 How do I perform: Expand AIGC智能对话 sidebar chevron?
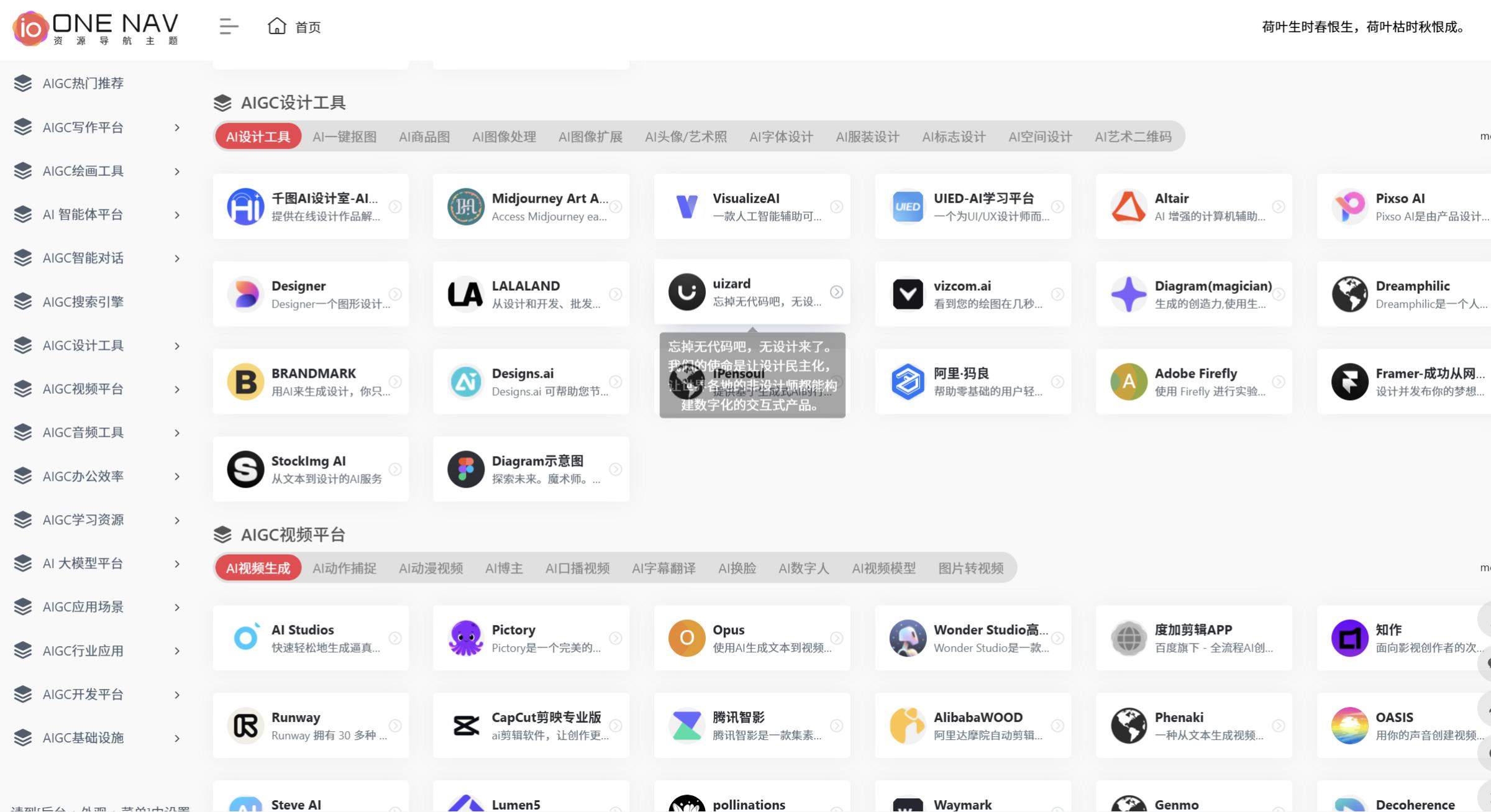[x=177, y=258]
